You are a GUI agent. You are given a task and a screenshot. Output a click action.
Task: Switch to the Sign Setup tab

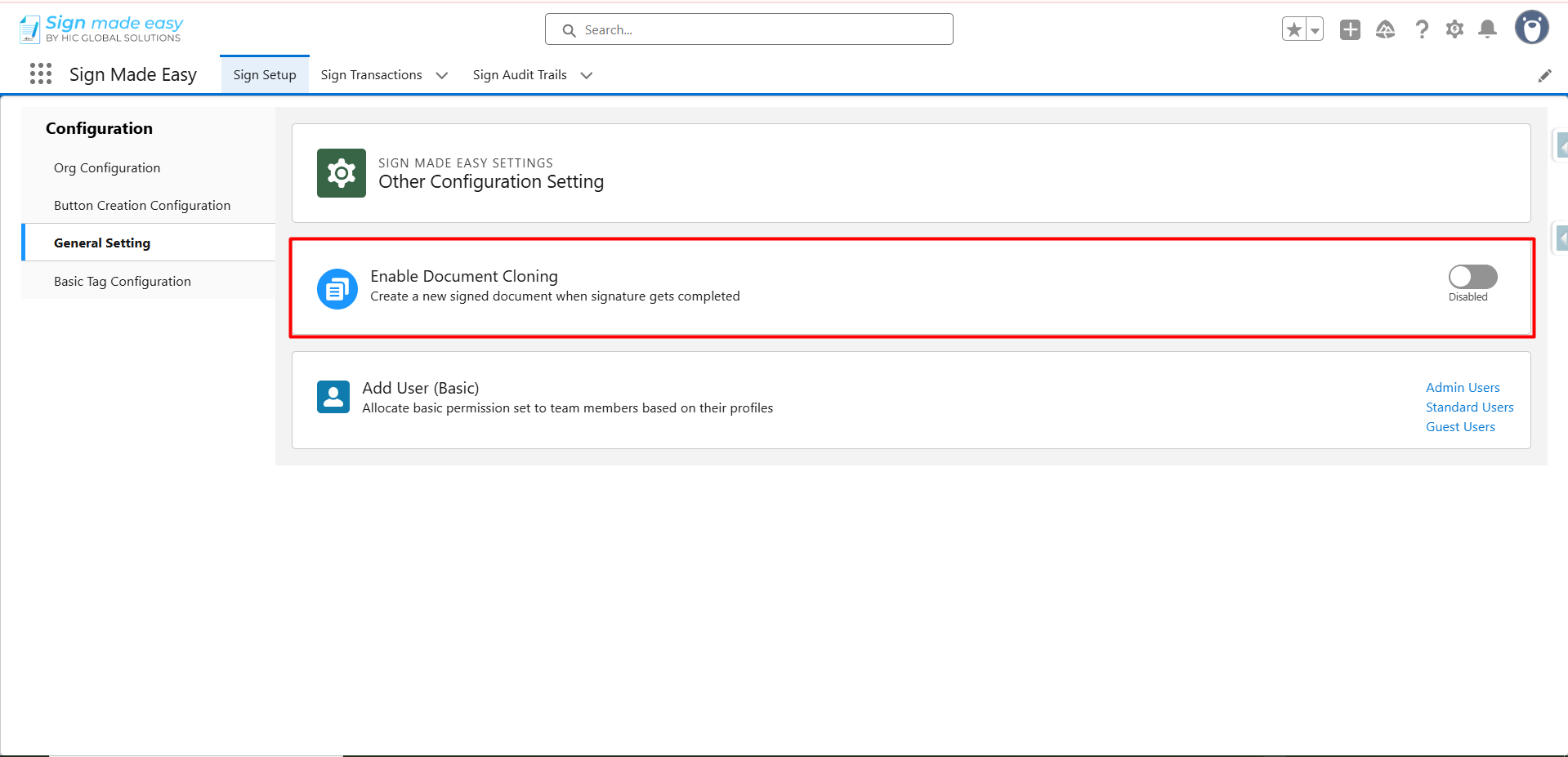pos(265,75)
